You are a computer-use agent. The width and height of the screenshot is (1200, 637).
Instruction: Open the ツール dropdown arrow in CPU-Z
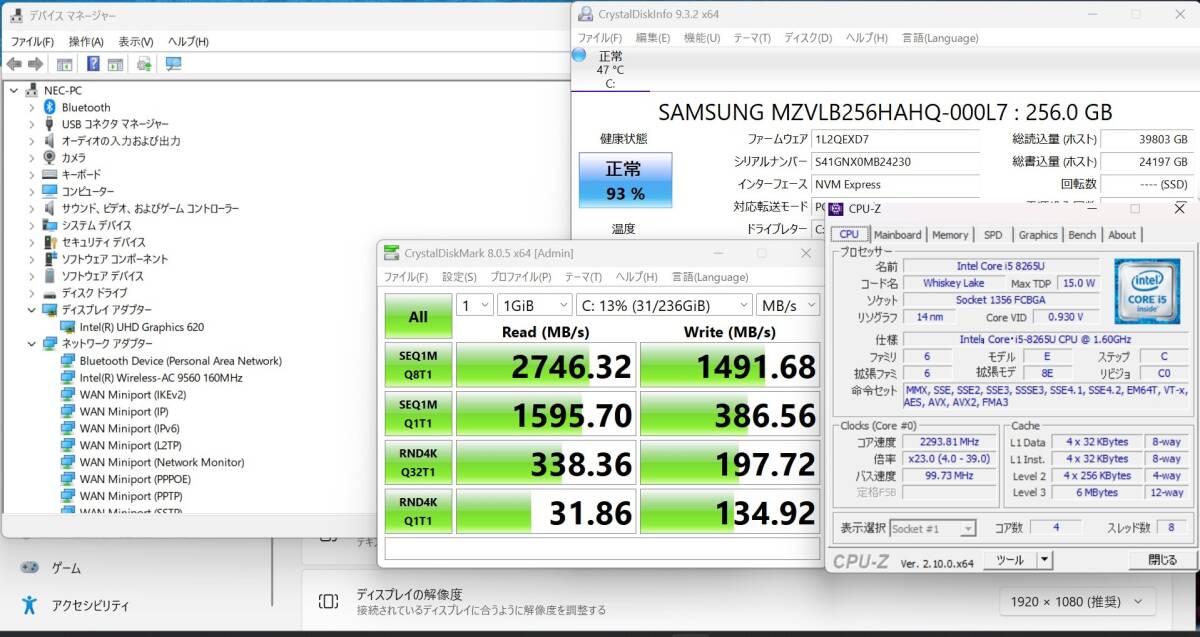click(x=1046, y=560)
